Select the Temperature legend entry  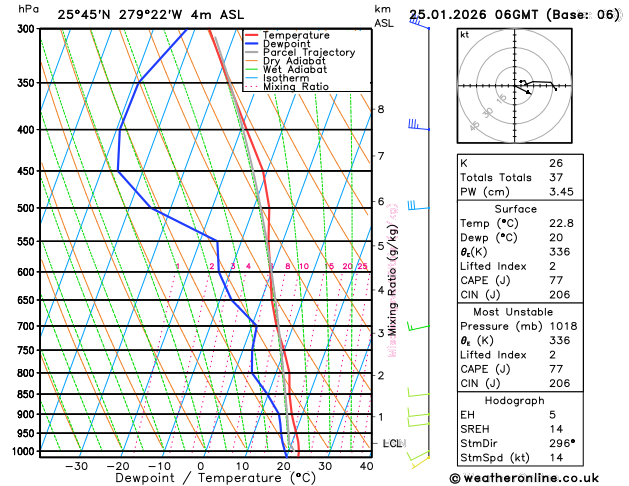coord(296,35)
